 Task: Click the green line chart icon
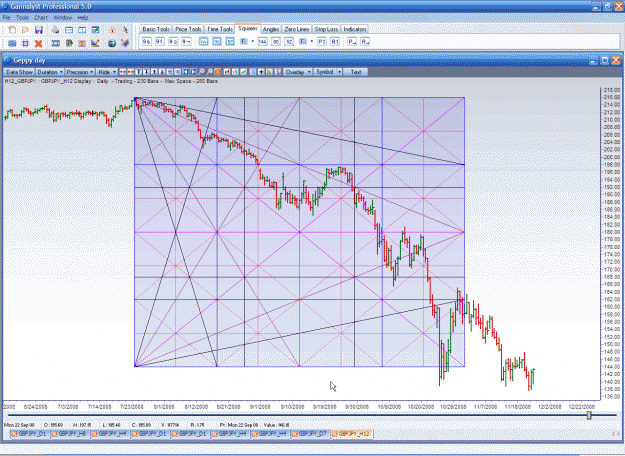pos(243,72)
